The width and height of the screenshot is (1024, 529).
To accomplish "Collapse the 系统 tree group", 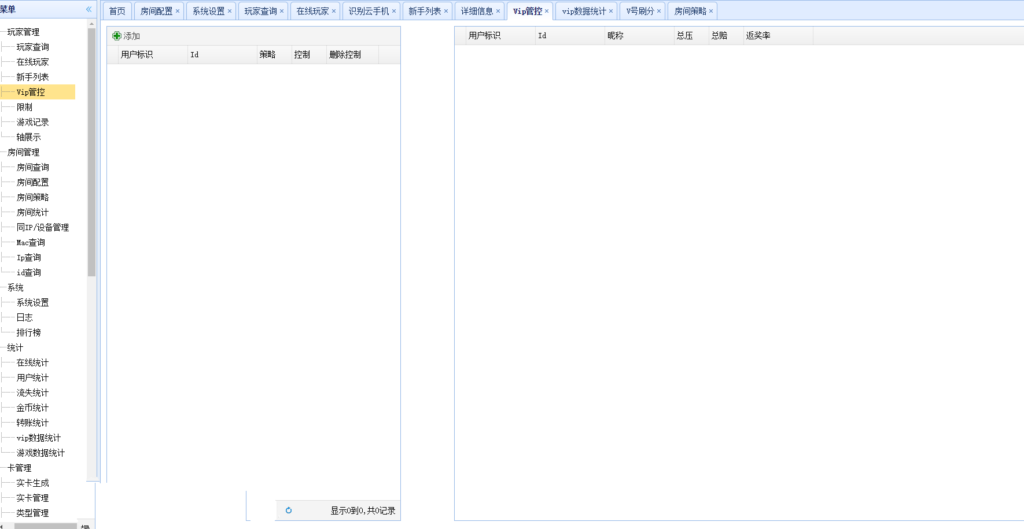I will [15, 287].
